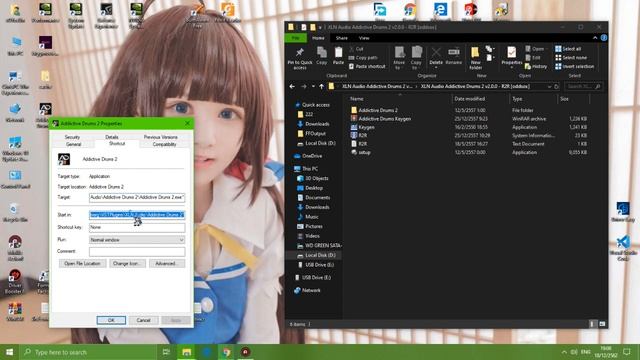Open the Move to dropdown in ribbon
Screen dimensions: 640x360
point(399,58)
